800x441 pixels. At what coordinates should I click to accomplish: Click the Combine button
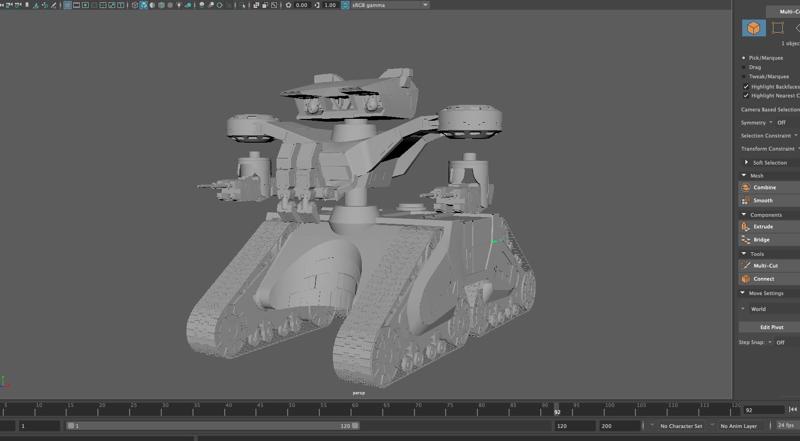click(x=769, y=188)
